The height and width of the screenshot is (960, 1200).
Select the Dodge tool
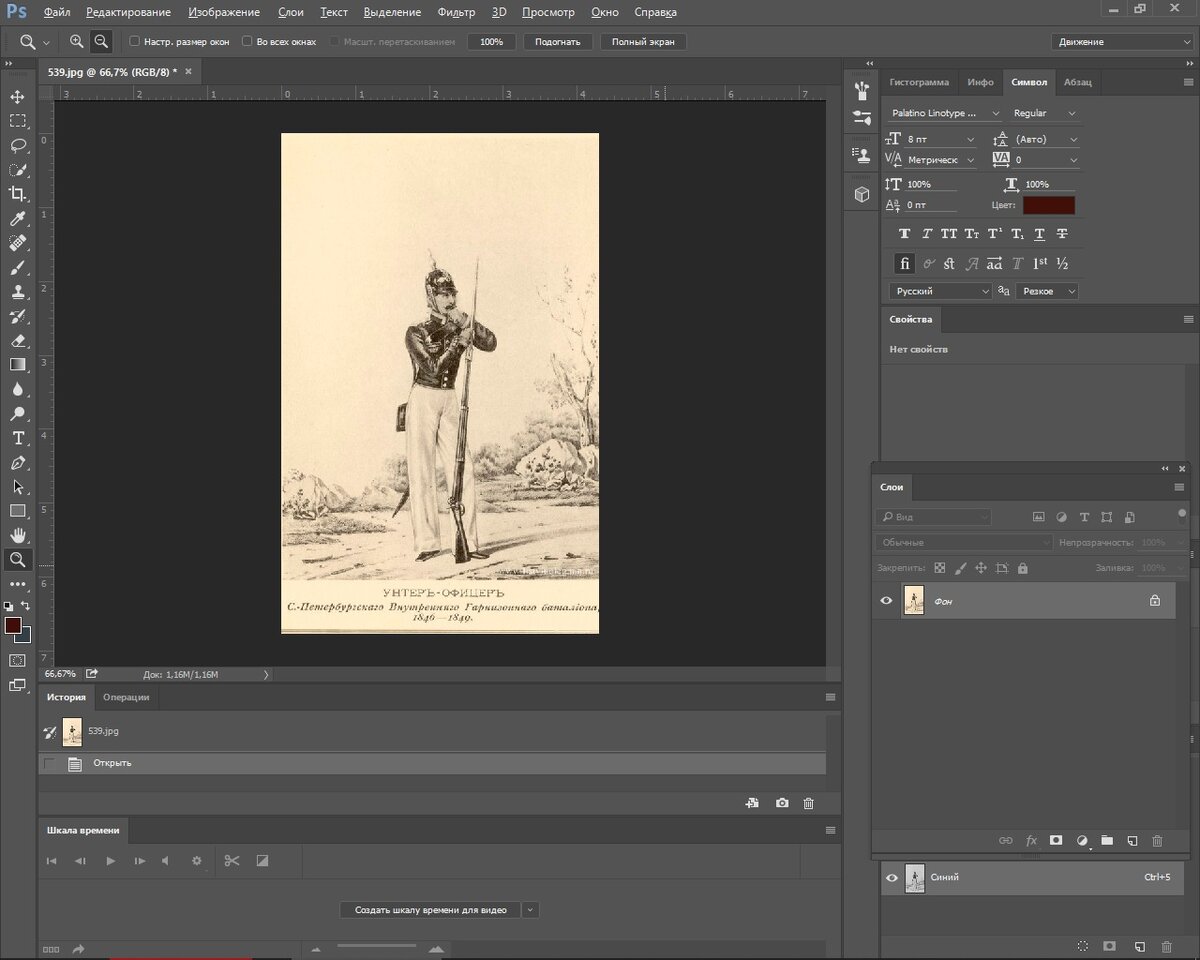click(x=17, y=414)
